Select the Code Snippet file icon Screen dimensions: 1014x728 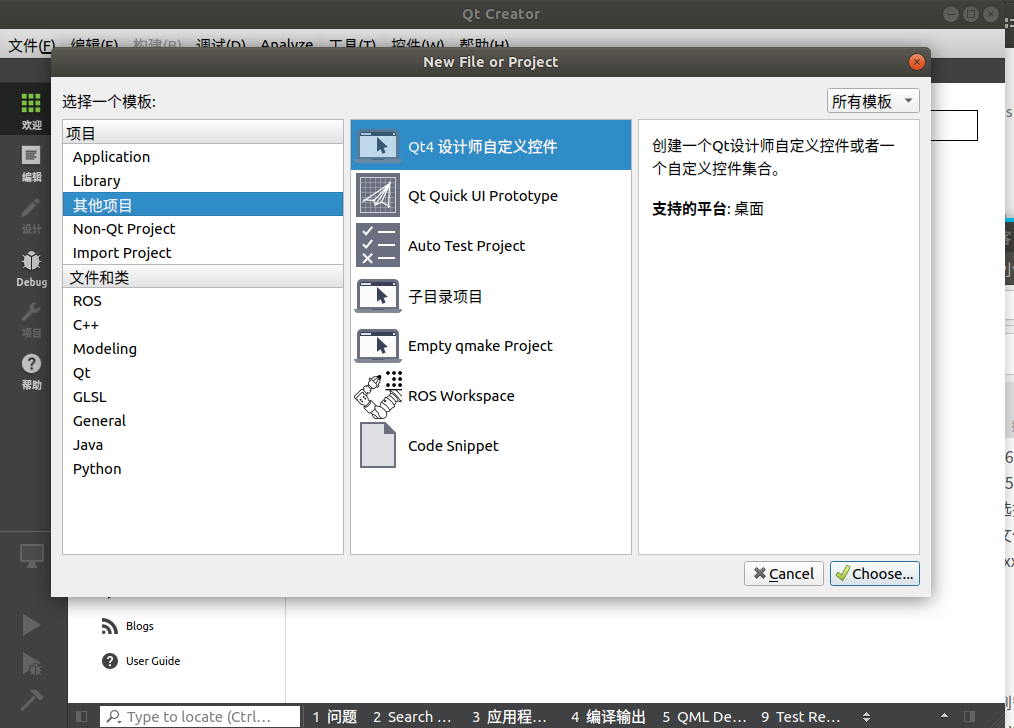(x=378, y=445)
